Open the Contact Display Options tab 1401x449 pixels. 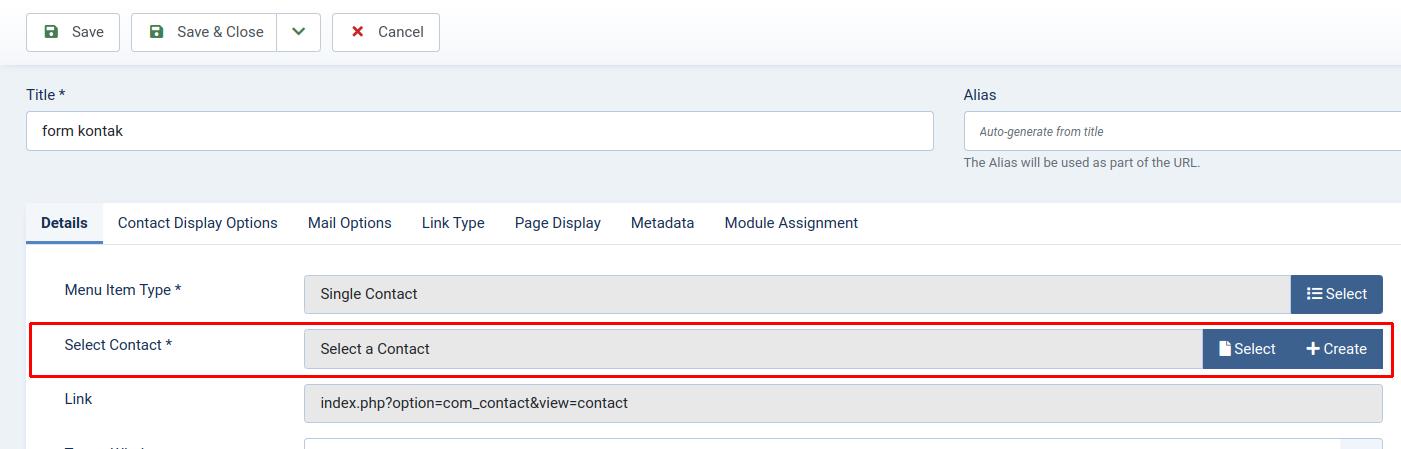tap(197, 223)
